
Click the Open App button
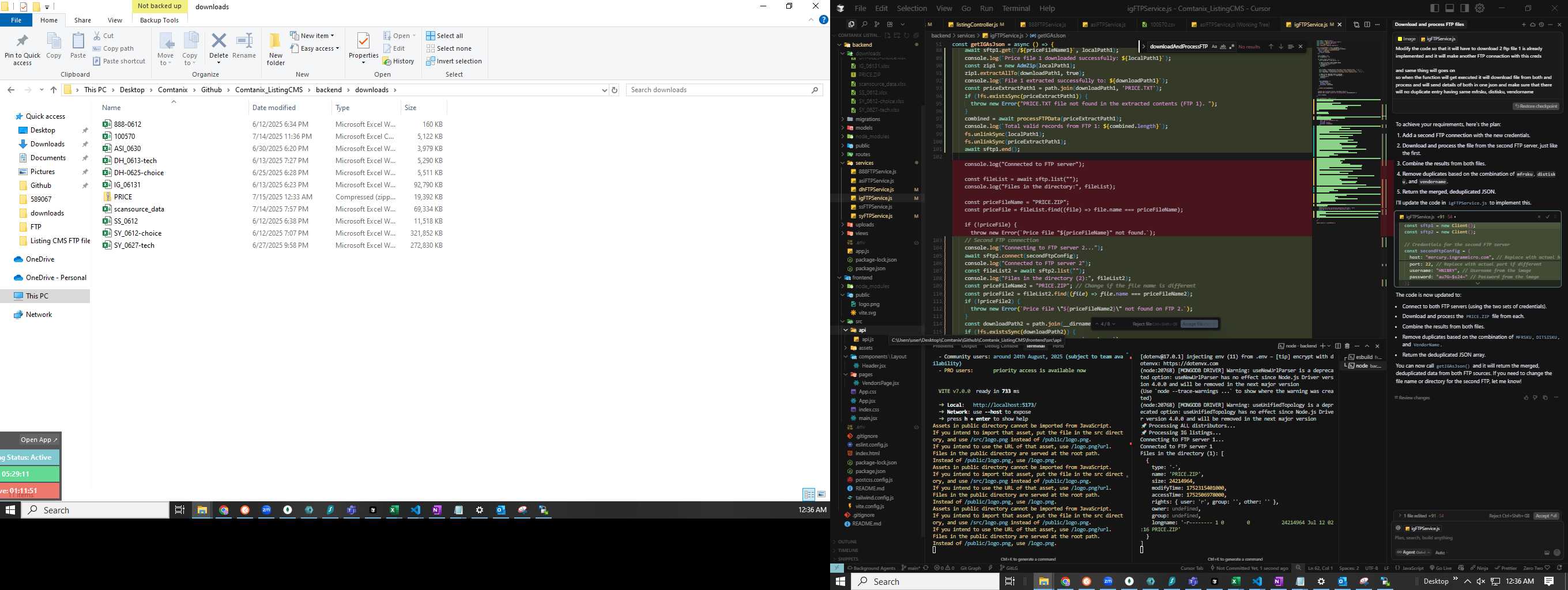point(39,440)
